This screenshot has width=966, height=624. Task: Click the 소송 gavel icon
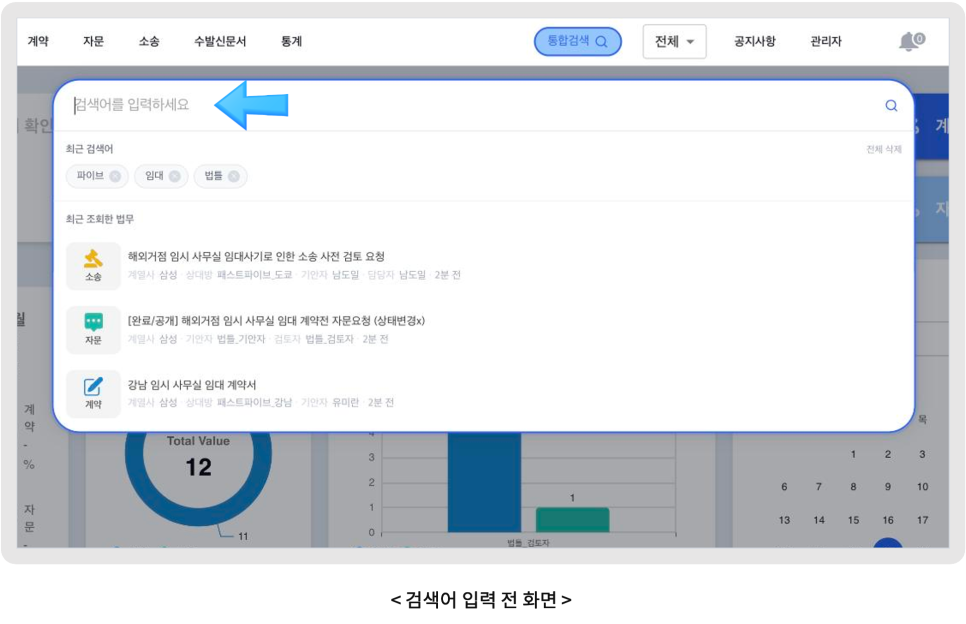click(x=93, y=265)
